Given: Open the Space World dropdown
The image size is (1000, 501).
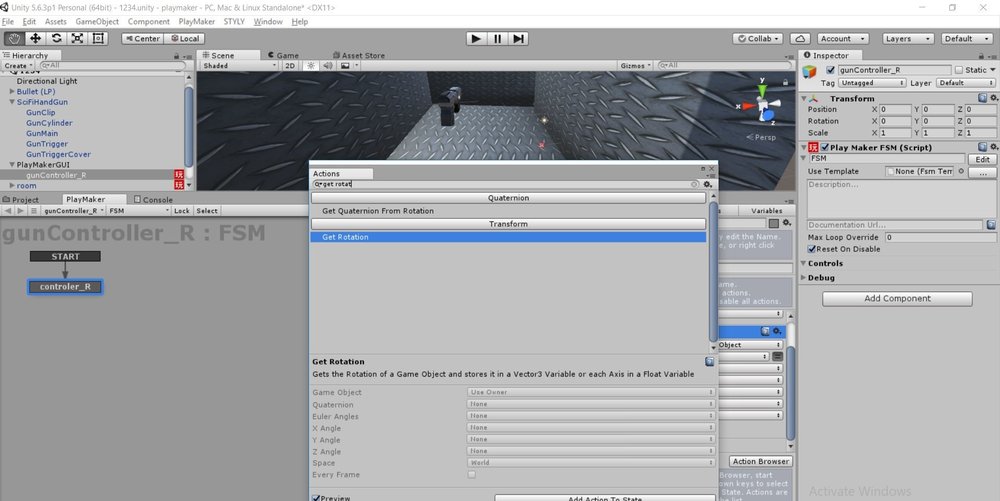Looking at the screenshot, I should pos(591,463).
